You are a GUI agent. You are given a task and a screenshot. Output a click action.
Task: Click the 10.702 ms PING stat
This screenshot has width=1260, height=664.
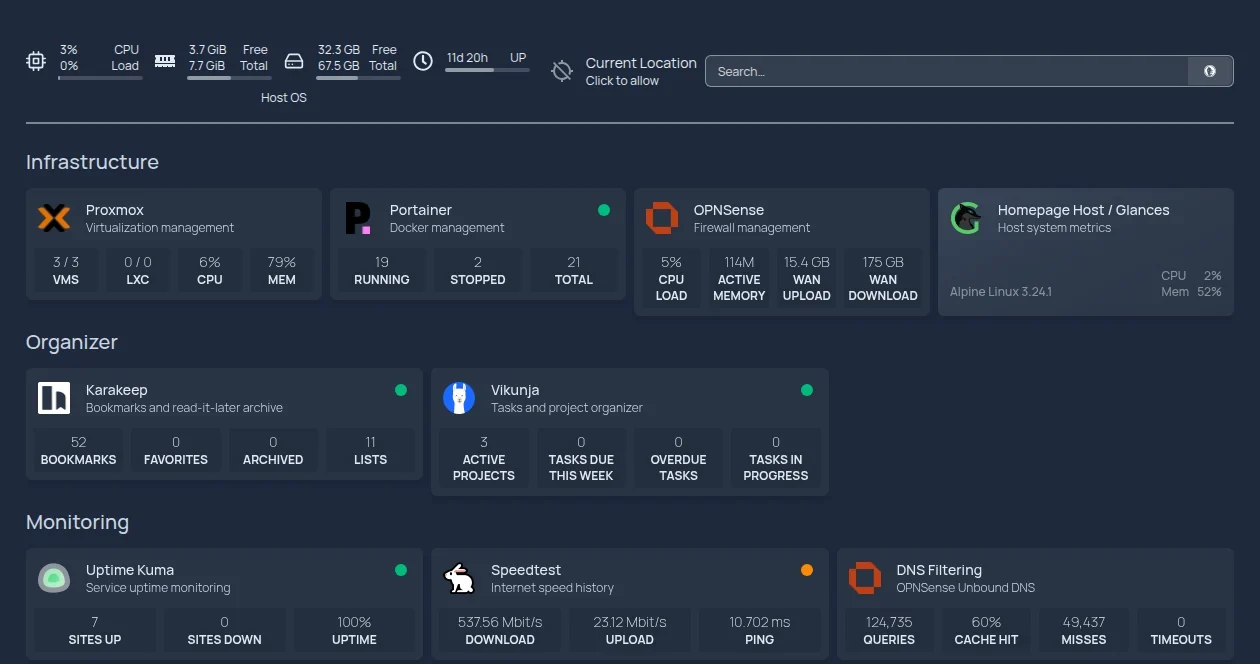(x=760, y=630)
